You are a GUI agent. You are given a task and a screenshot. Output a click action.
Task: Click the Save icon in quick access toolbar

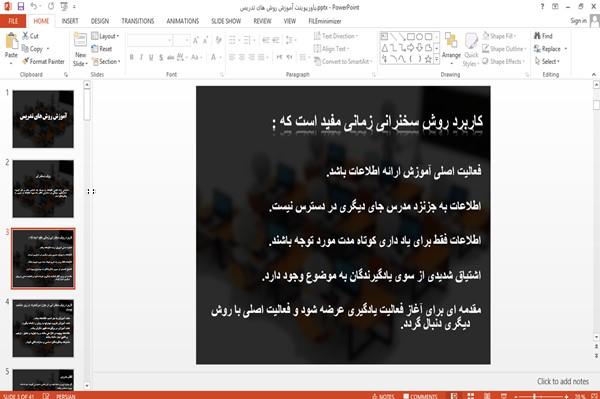click(21, 6)
